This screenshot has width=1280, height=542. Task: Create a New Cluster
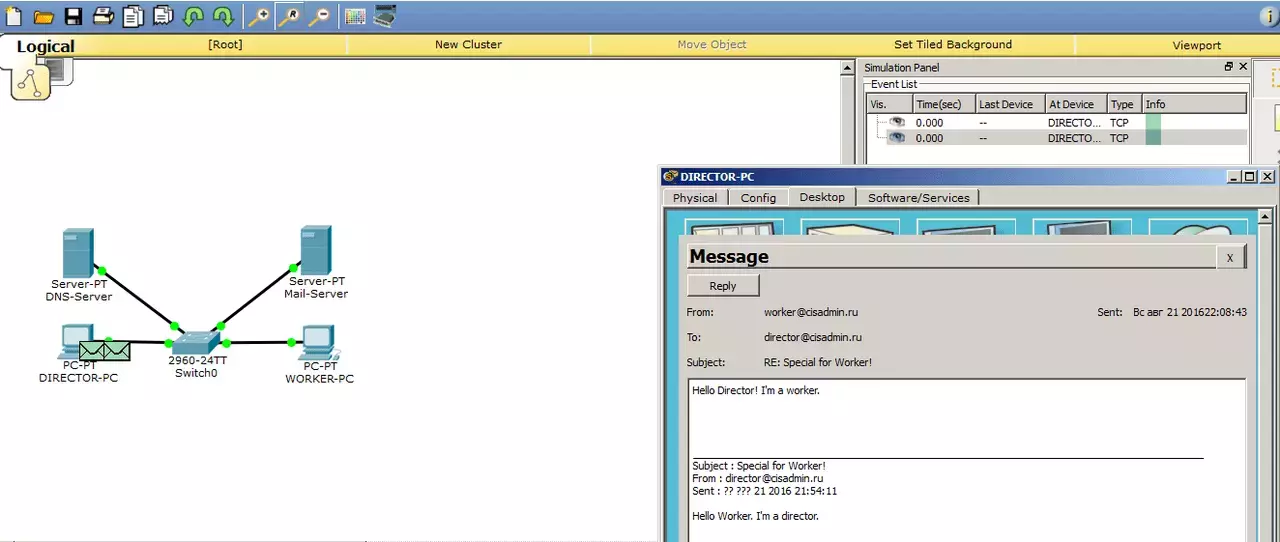(x=468, y=45)
